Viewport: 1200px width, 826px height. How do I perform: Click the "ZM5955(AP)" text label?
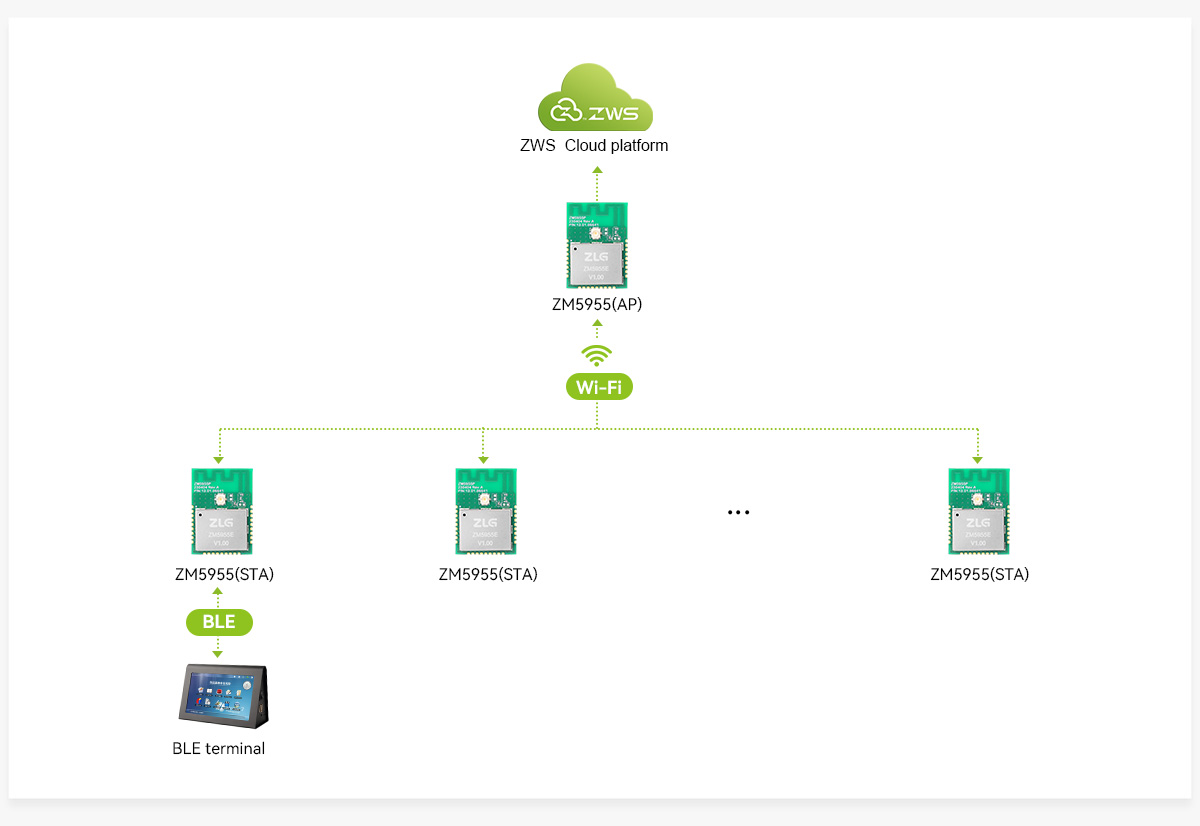(x=597, y=304)
